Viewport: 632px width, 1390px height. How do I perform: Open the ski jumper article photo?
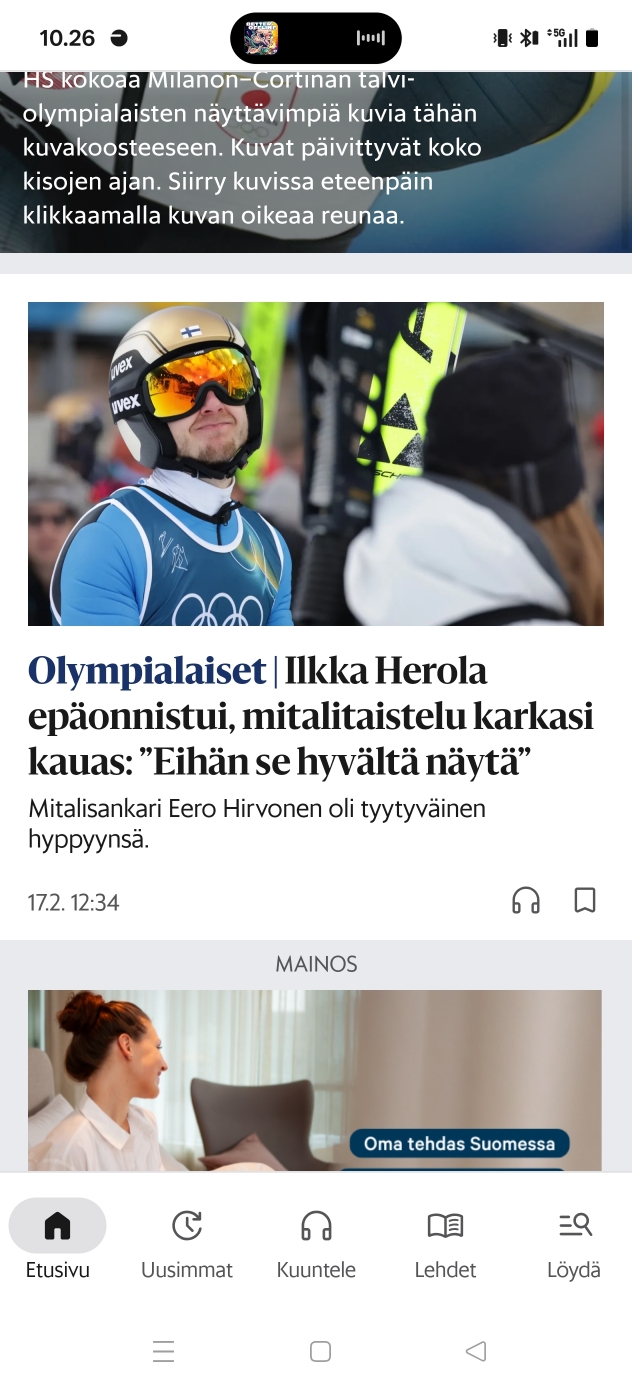point(316,464)
